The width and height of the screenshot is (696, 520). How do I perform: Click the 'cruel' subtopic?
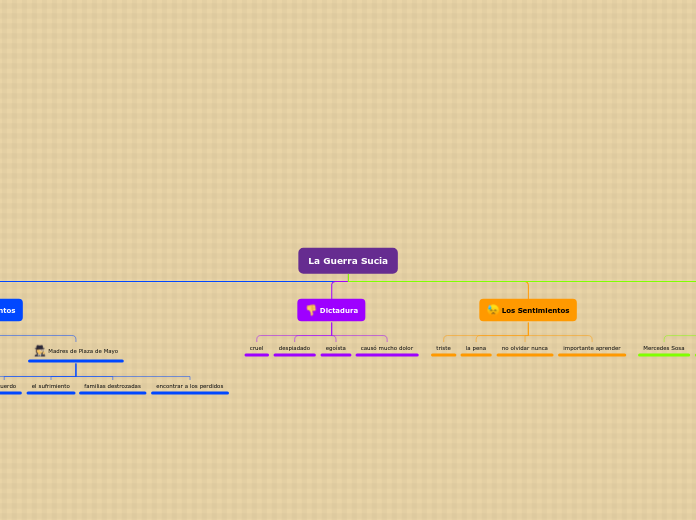[x=257, y=349]
